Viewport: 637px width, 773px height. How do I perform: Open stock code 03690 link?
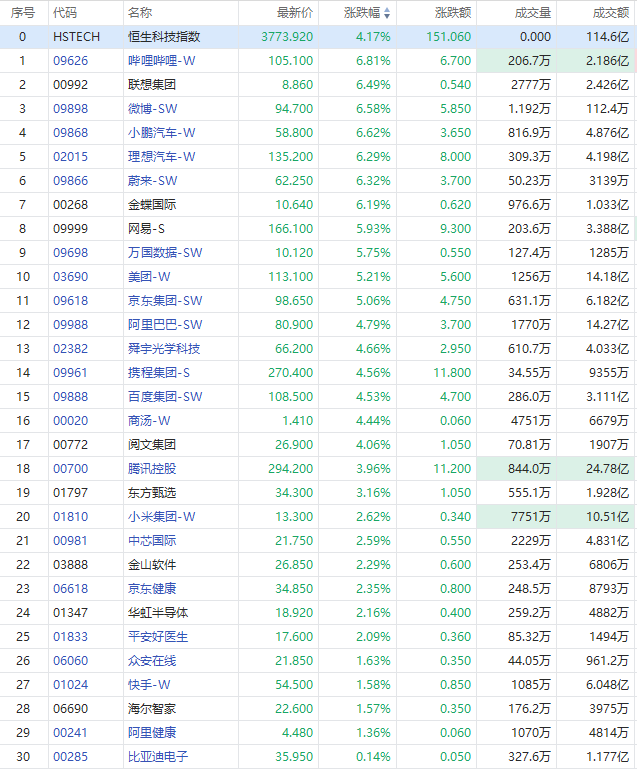click(x=71, y=277)
